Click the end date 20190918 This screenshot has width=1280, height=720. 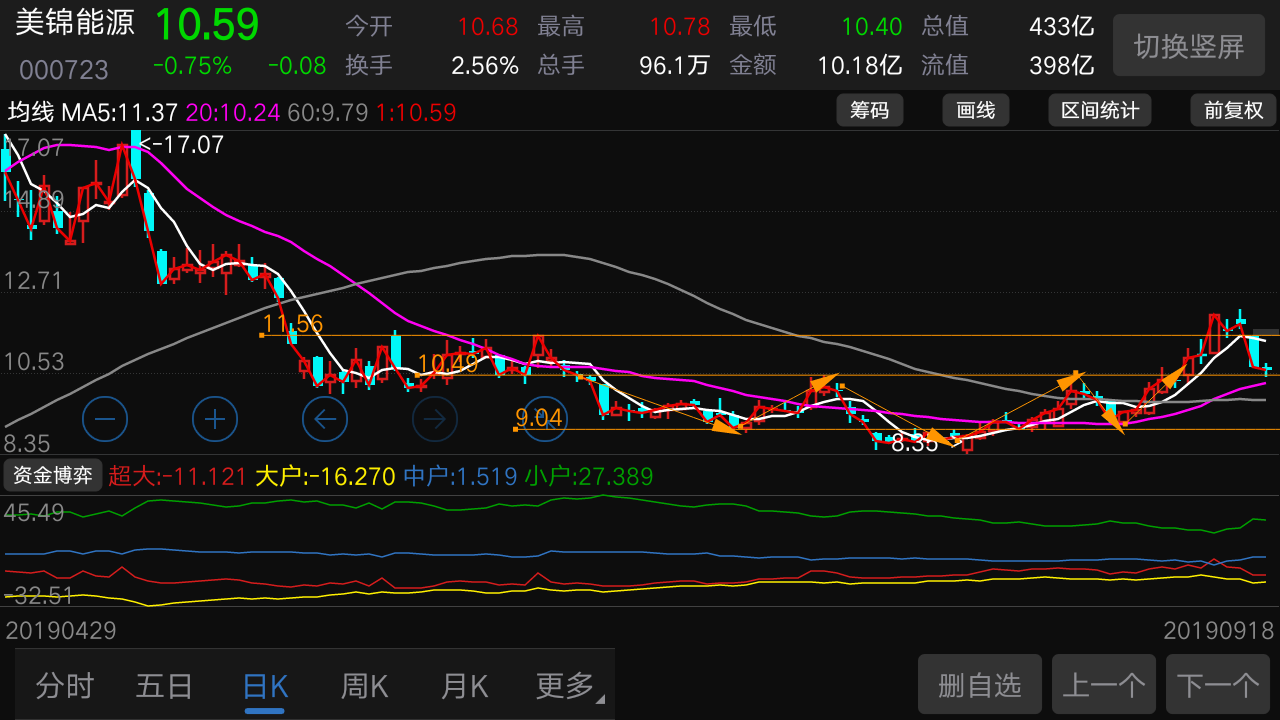coord(1219,631)
